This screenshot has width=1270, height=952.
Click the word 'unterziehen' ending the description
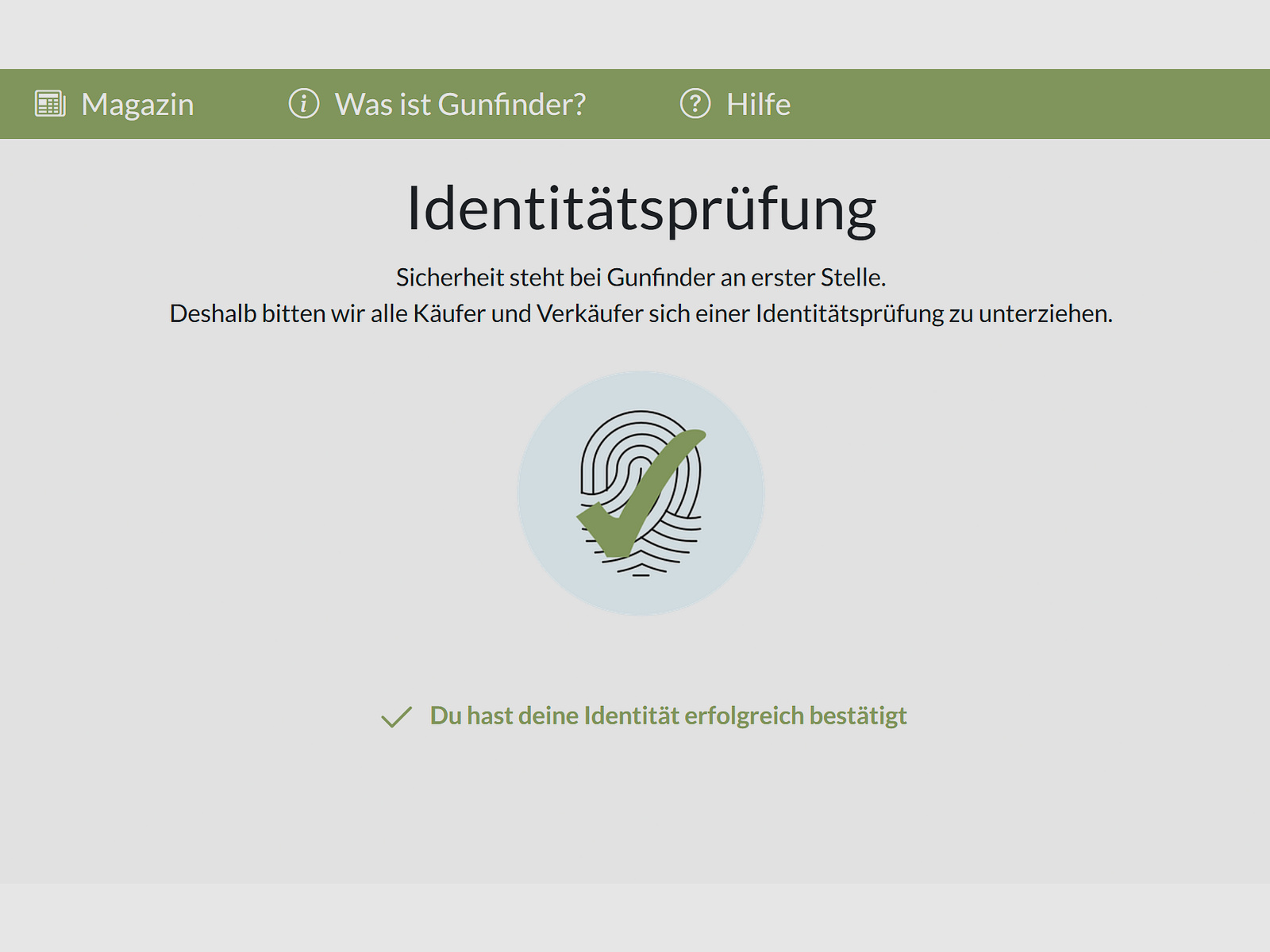[x=1043, y=314]
